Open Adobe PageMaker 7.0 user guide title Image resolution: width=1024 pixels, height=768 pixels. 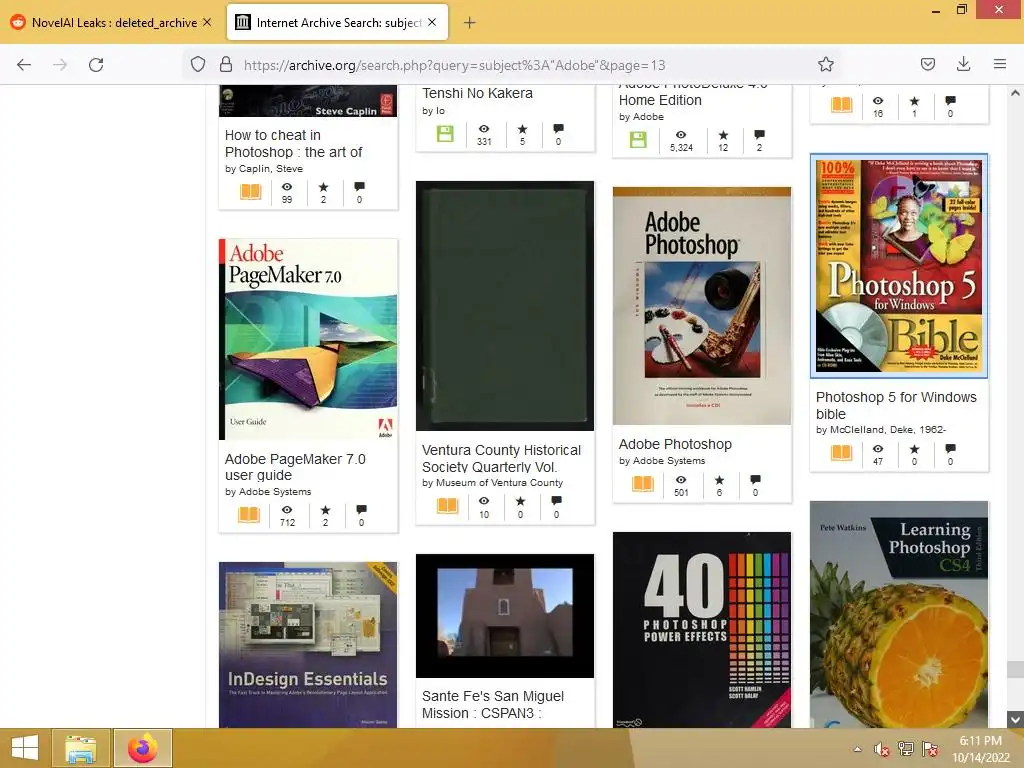tap(295, 467)
